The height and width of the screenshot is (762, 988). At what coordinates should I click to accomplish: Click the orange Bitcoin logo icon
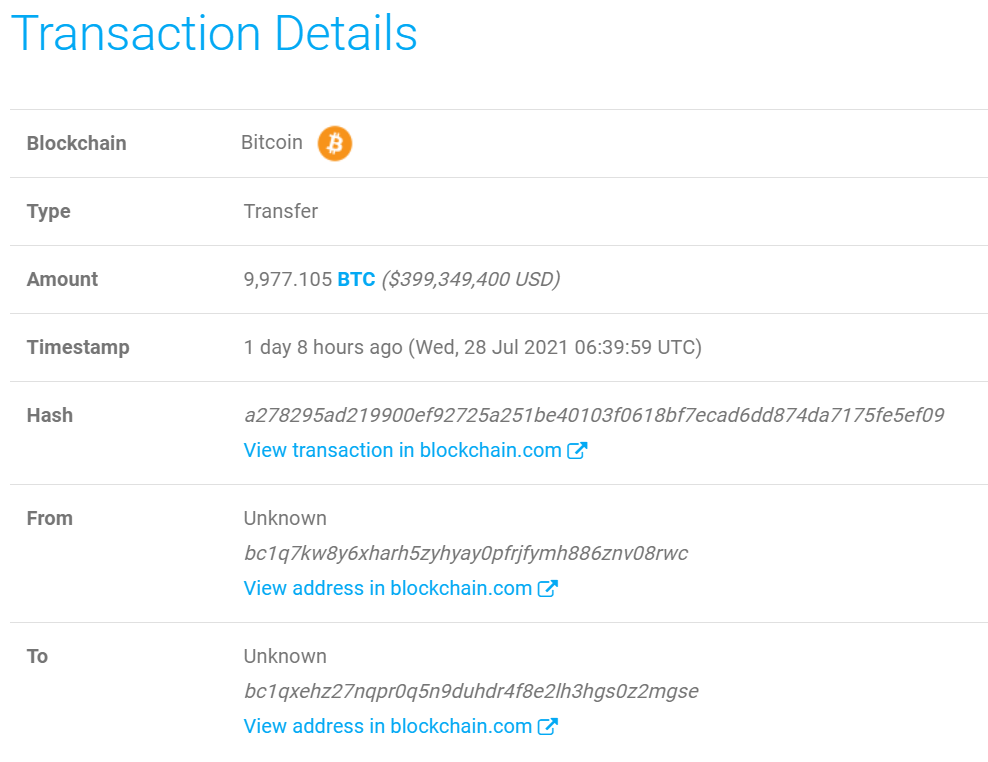335,143
